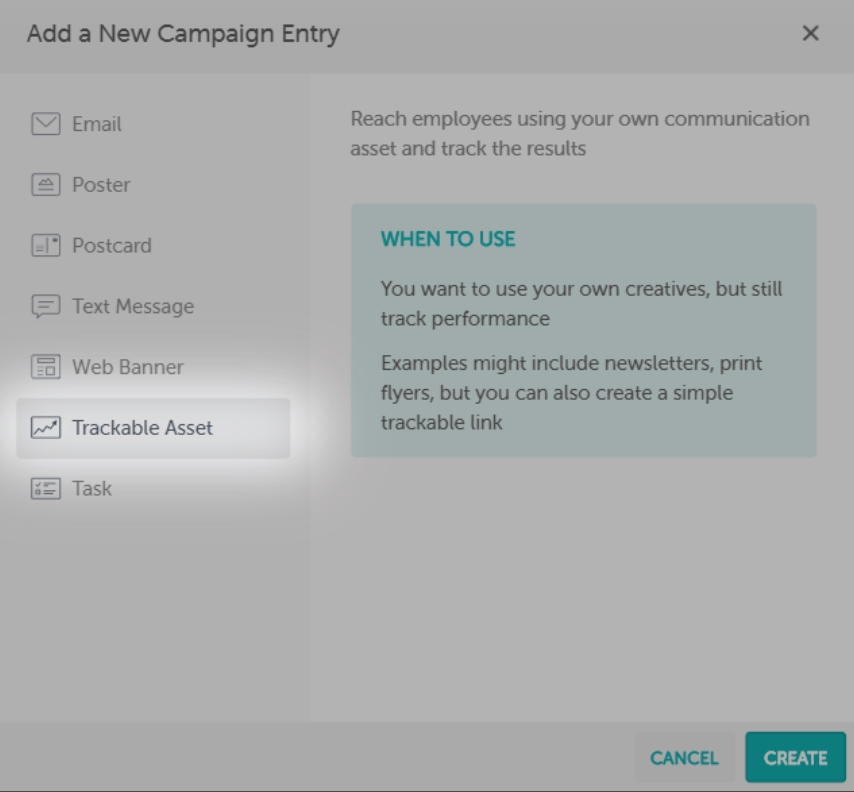This screenshot has width=854, height=792.
Task: Select the Email entry type label
Action: pos(97,124)
